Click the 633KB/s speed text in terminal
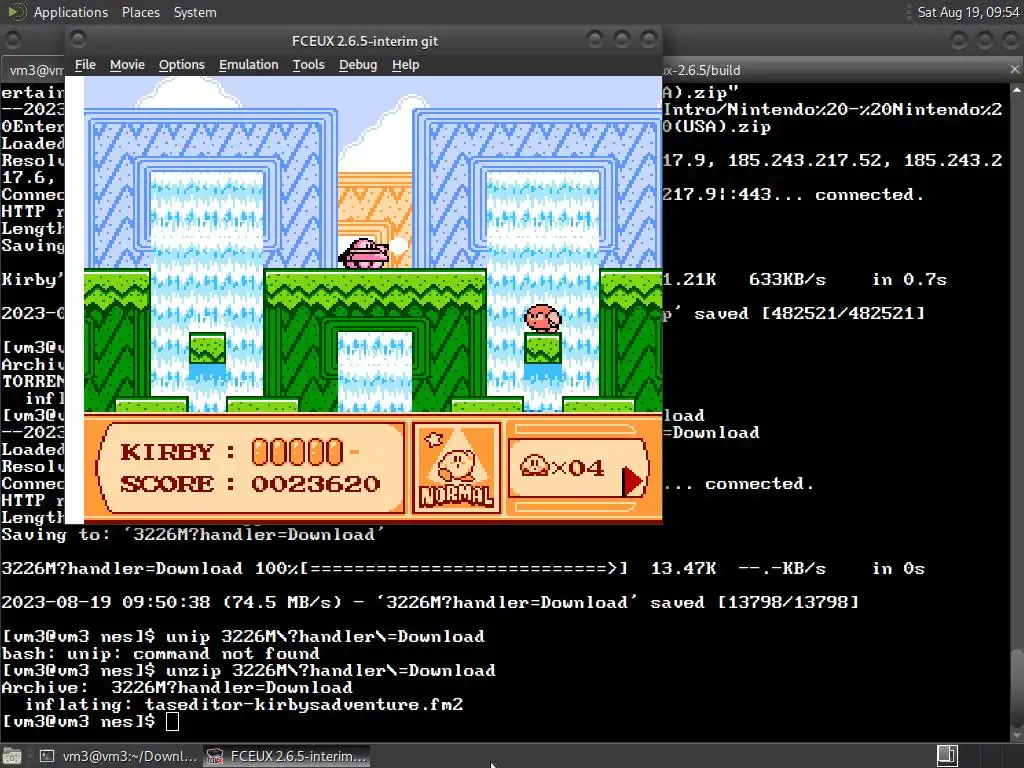The height and width of the screenshot is (768, 1024). (787, 280)
